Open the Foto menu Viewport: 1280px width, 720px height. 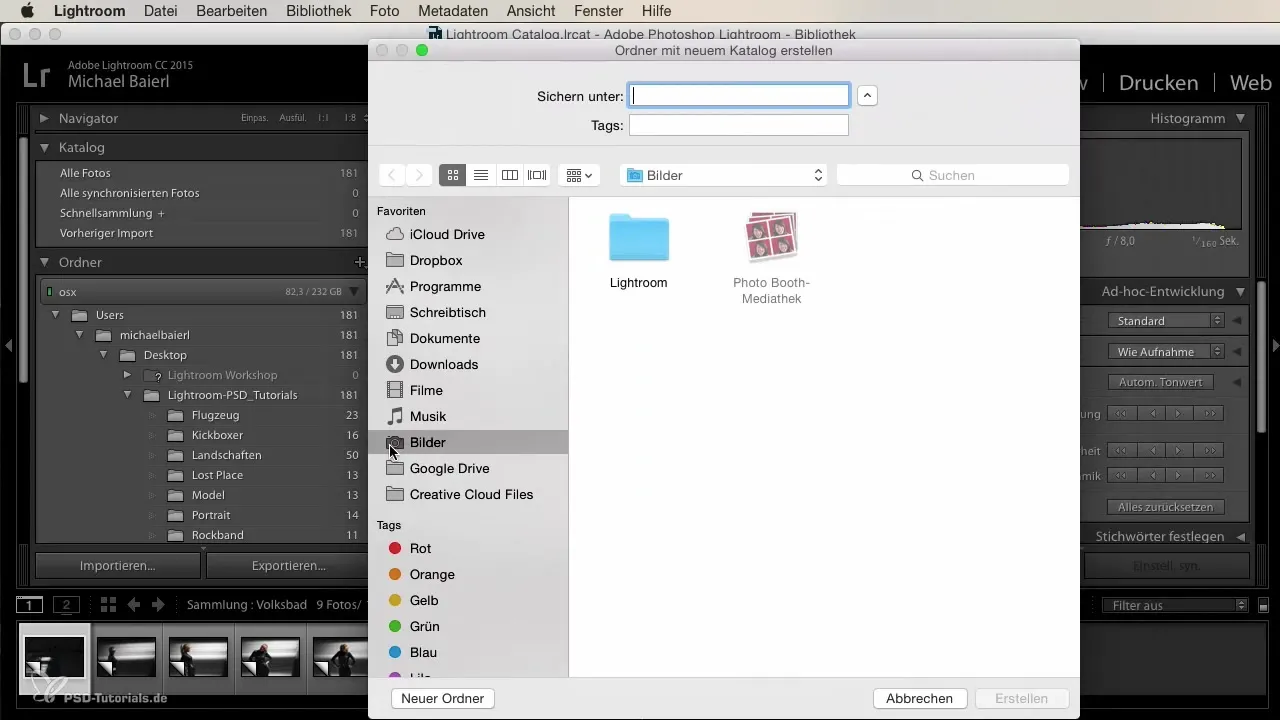click(x=384, y=11)
